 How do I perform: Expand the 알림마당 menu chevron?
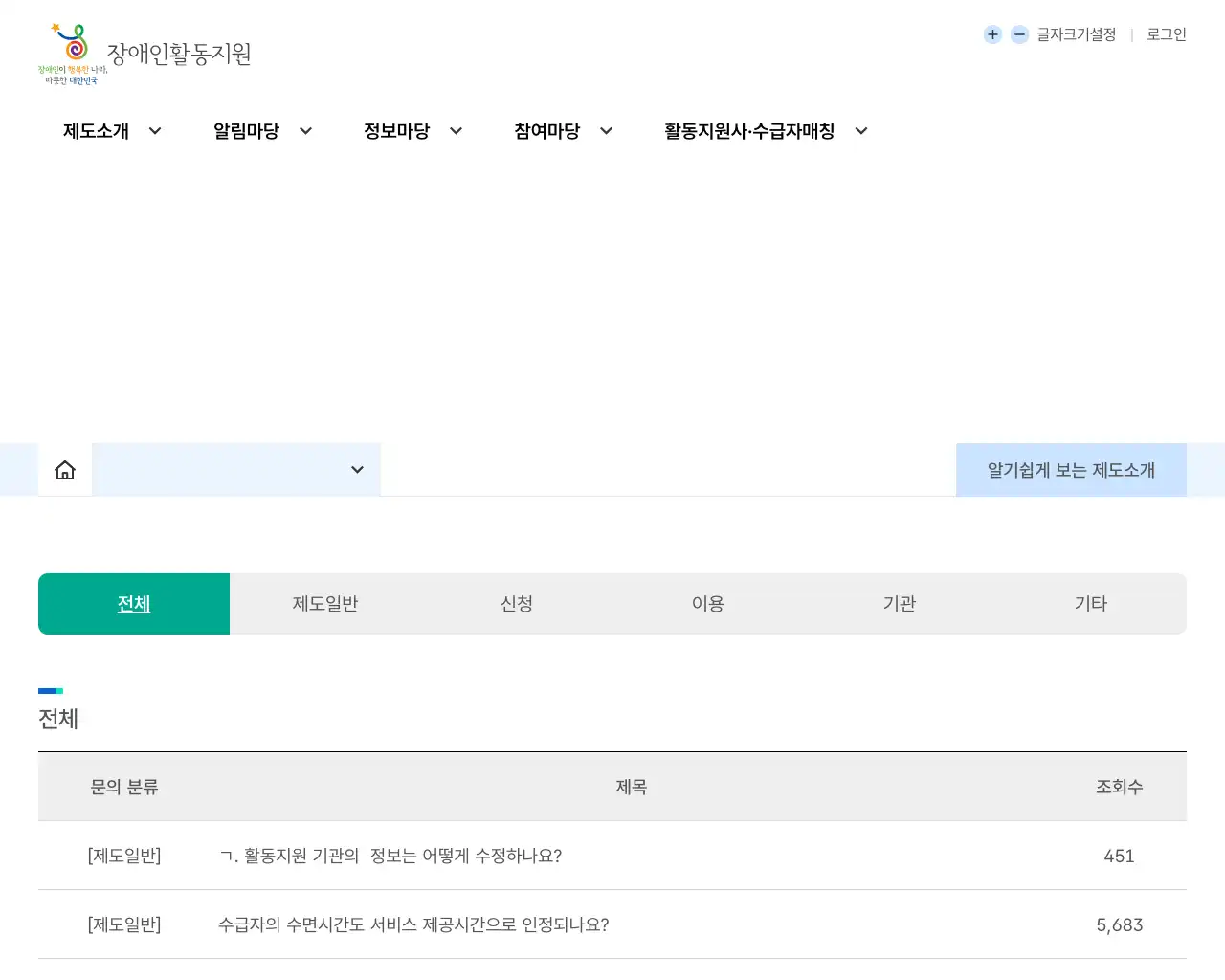[305, 131]
